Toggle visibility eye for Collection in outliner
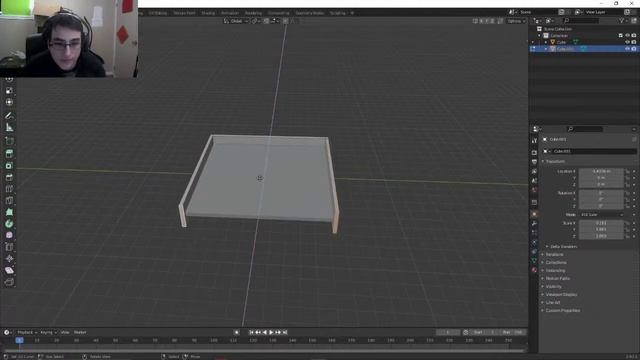 tap(627, 36)
